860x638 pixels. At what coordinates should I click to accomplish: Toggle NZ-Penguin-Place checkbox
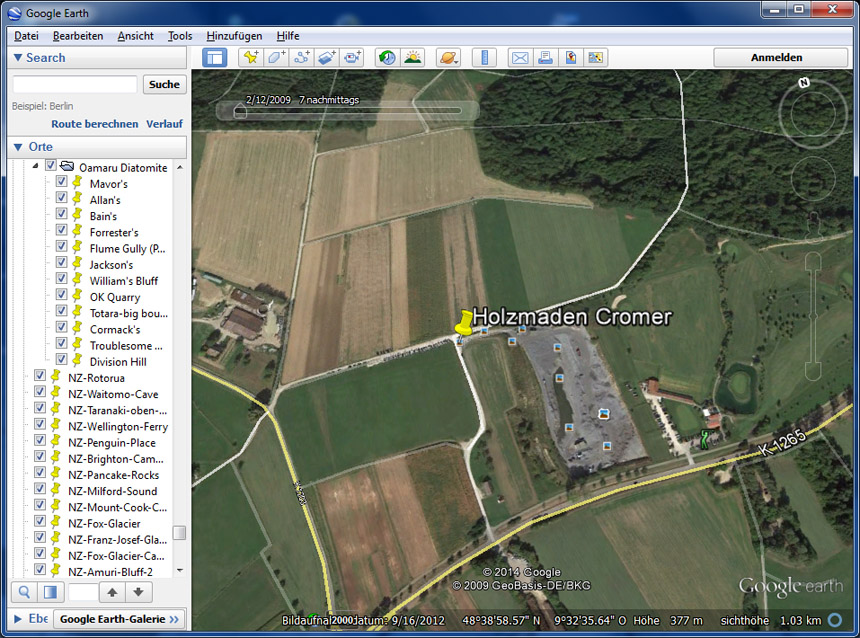tap(39, 440)
